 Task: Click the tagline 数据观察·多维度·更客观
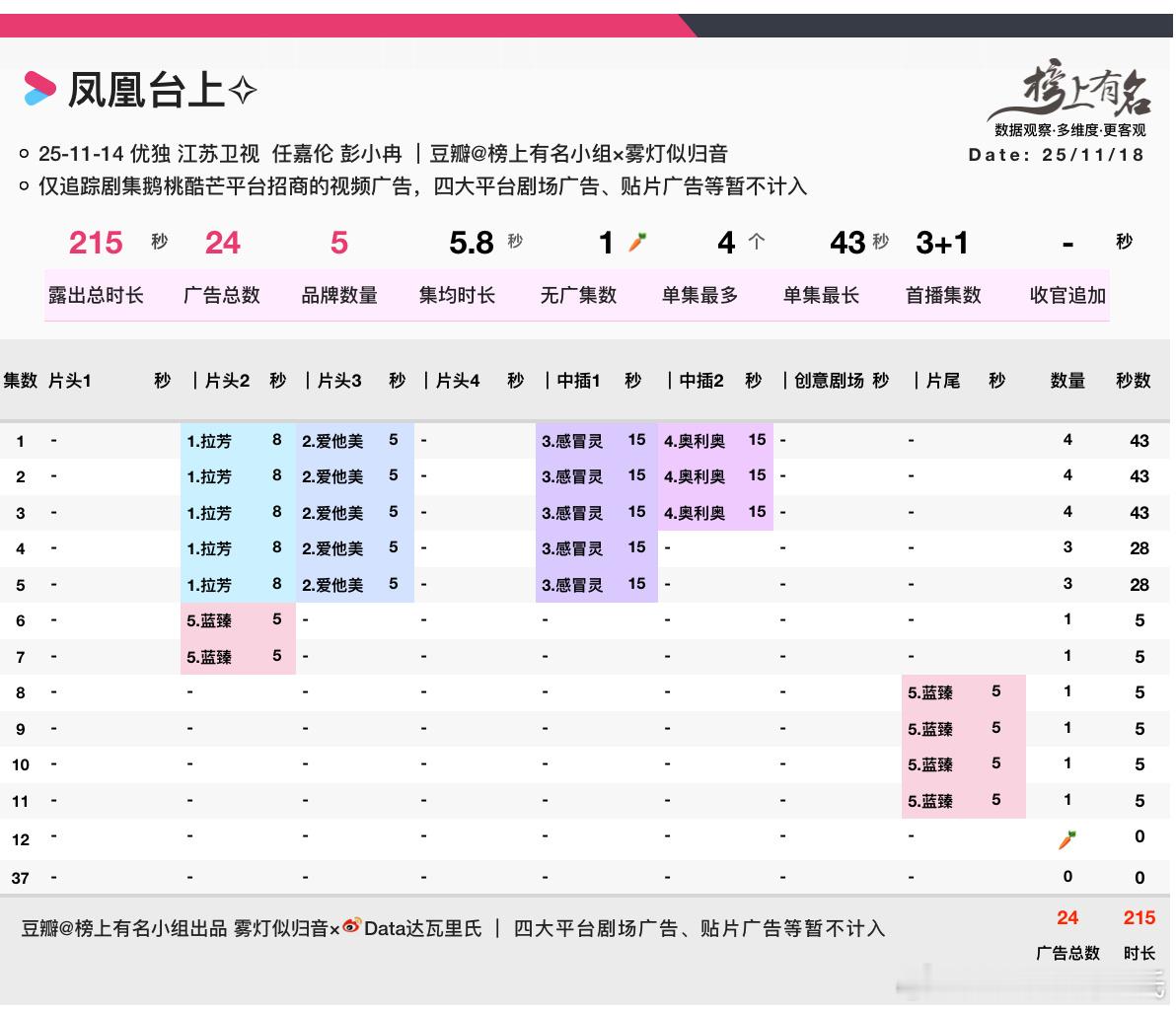click(x=1070, y=130)
